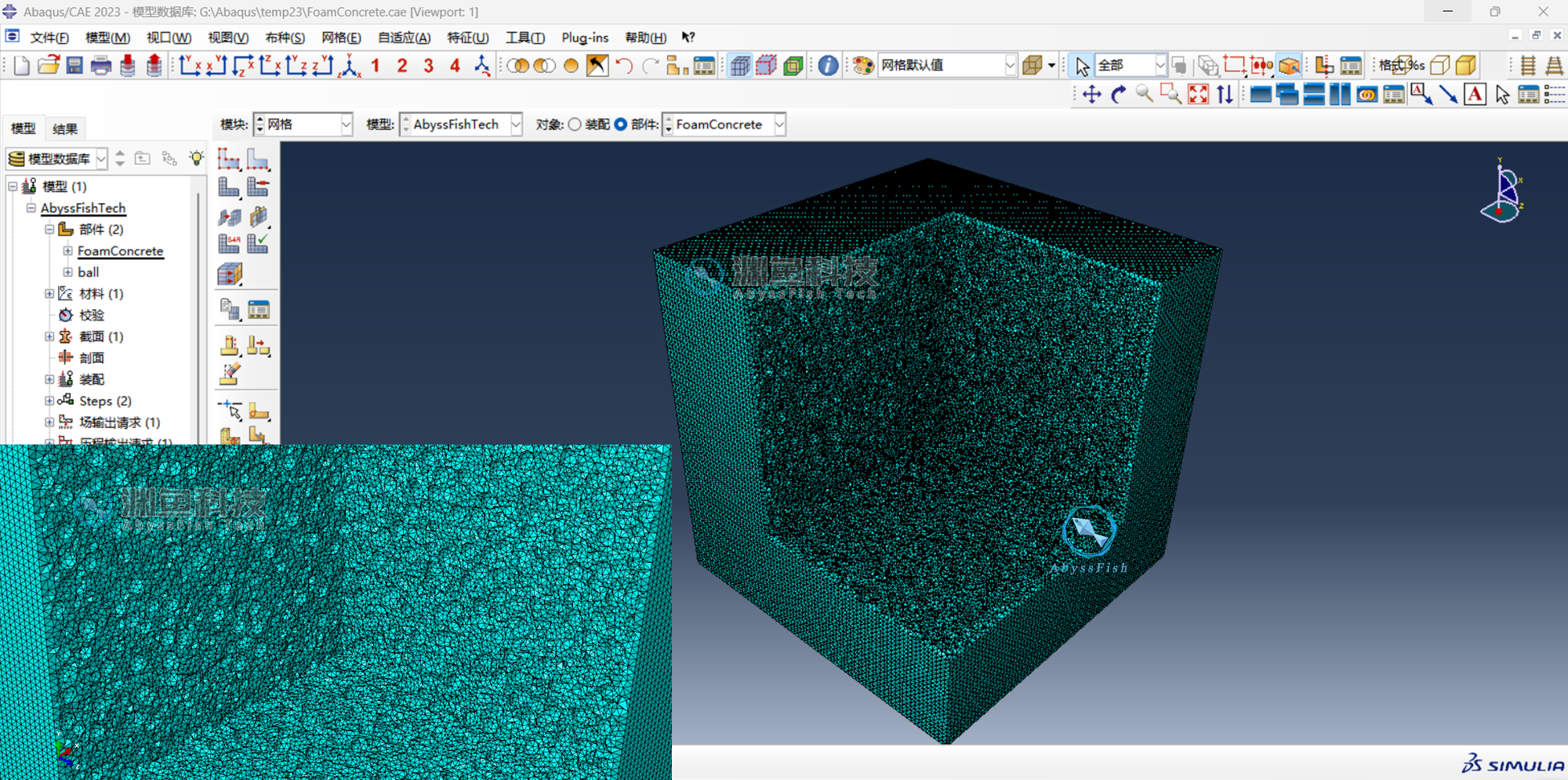Image resolution: width=1568 pixels, height=780 pixels.
Task: Apply custom view number 3
Action: 428,66
